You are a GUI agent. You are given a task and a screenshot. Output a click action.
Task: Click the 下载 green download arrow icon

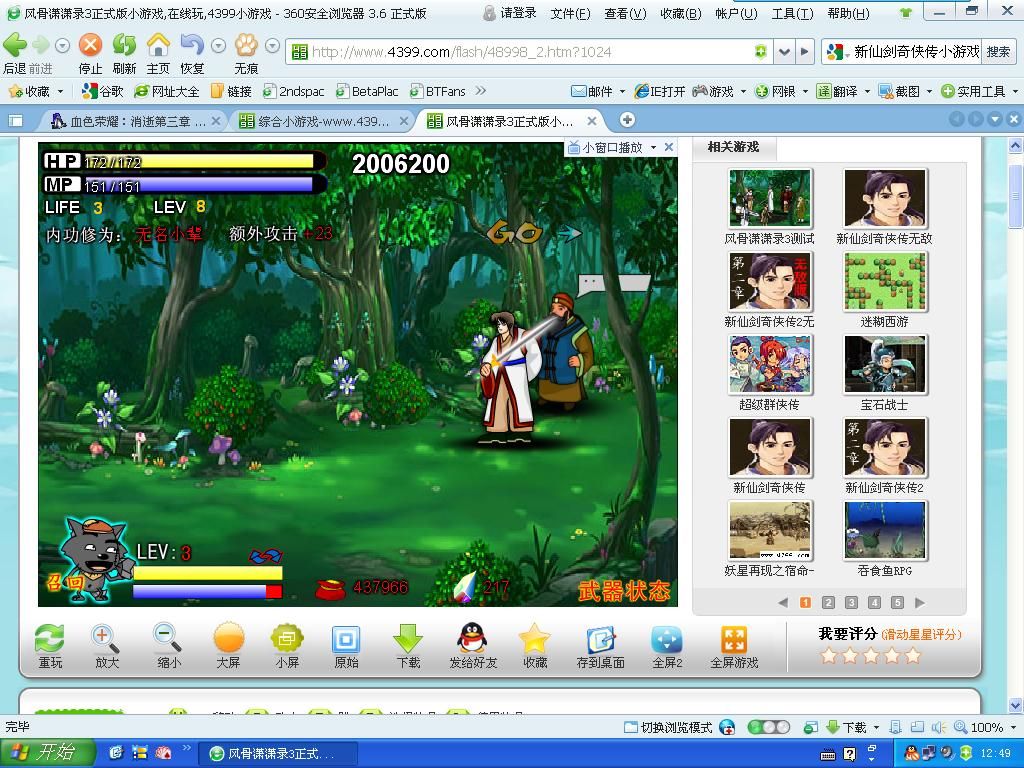pyautogui.click(x=408, y=638)
